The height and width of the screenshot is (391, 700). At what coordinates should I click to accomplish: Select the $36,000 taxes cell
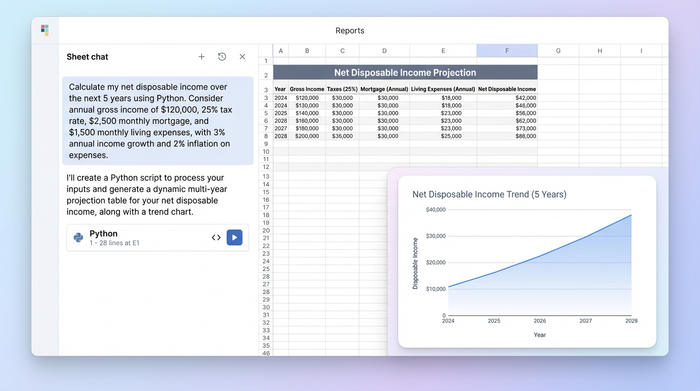point(342,136)
